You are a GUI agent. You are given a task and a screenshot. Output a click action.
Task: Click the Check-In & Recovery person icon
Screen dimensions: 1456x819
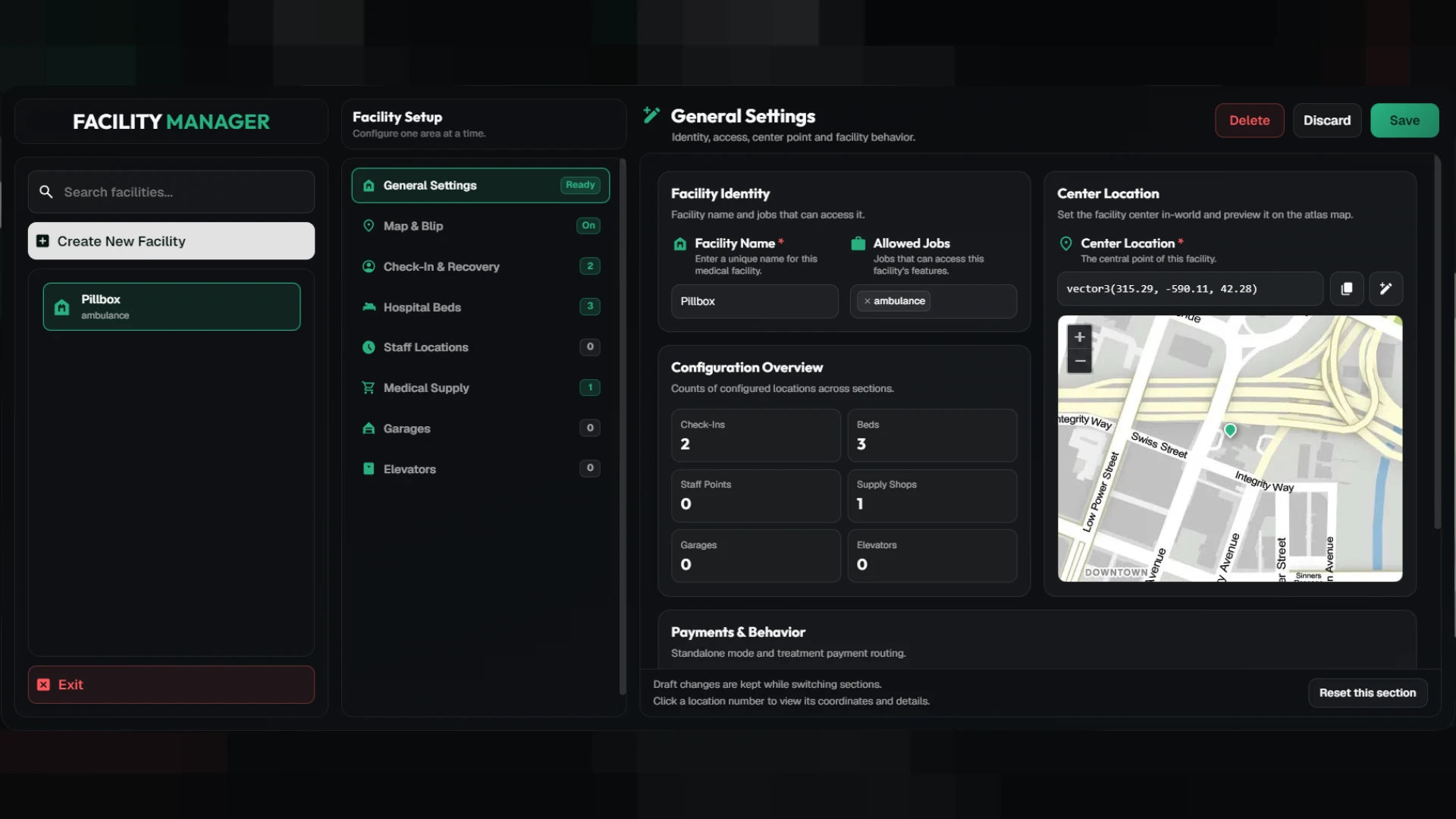369,267
